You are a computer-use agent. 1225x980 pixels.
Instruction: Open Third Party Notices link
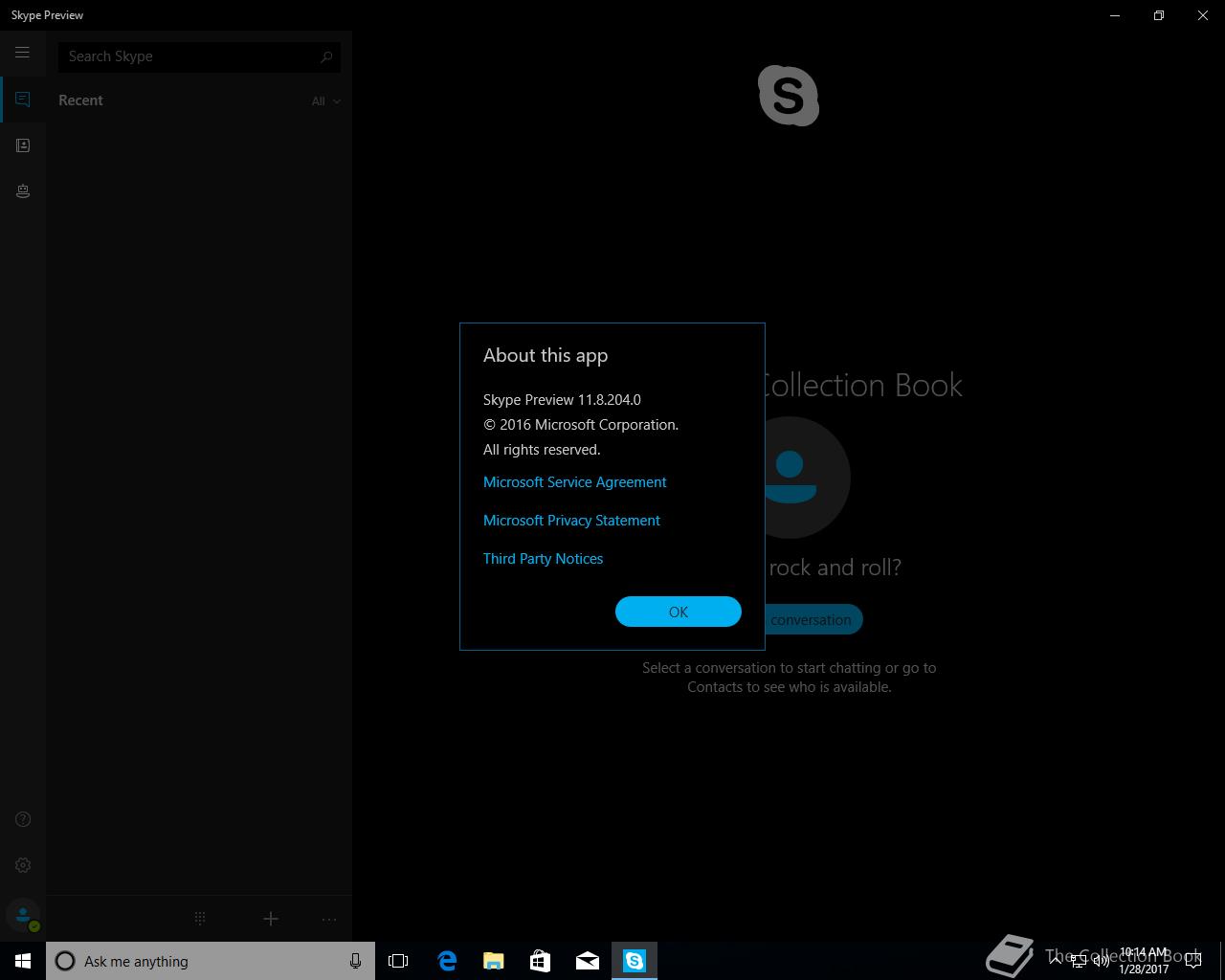pyautogui.click(x=543, y=559)
